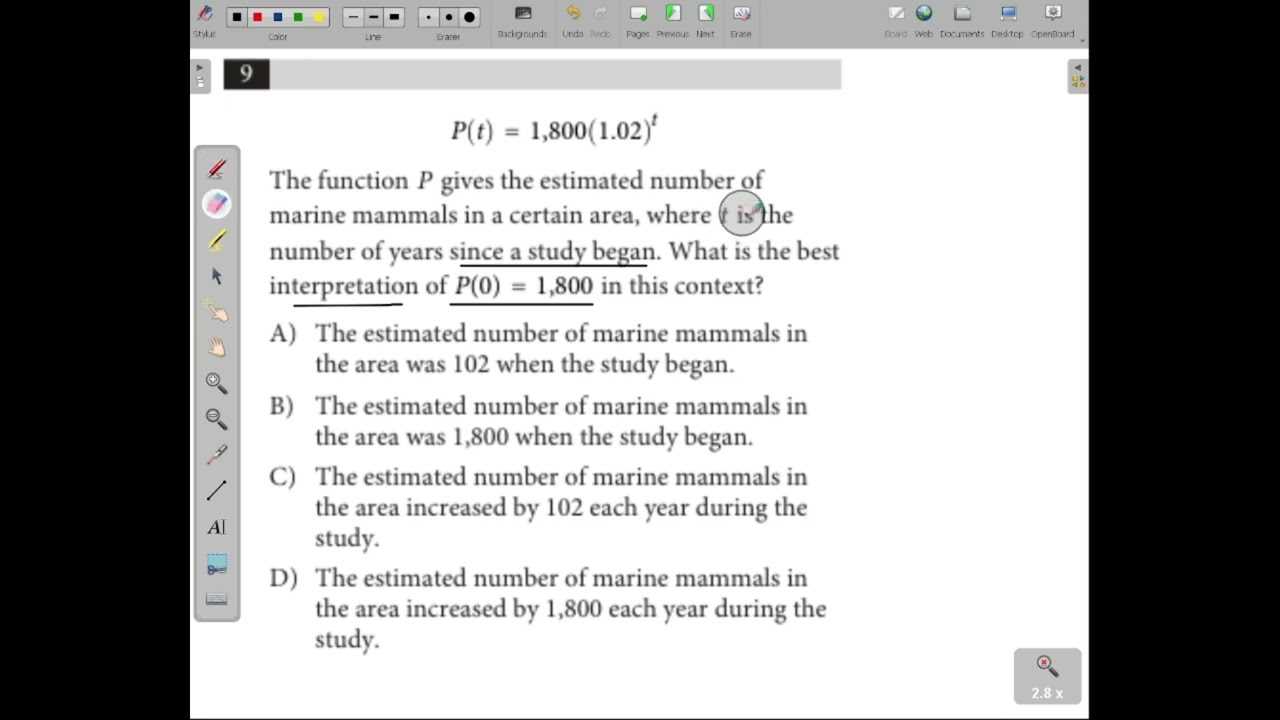The height and width of the screenshot is (720, 1280).
Task: Click answer choice B text about 1,800
Action: 561,421
